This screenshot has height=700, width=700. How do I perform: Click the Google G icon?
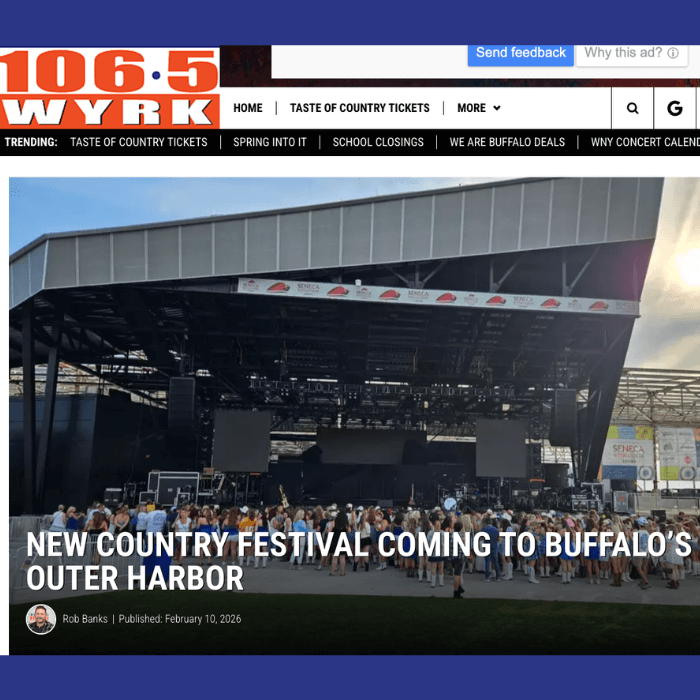click(x=675, y=108)
